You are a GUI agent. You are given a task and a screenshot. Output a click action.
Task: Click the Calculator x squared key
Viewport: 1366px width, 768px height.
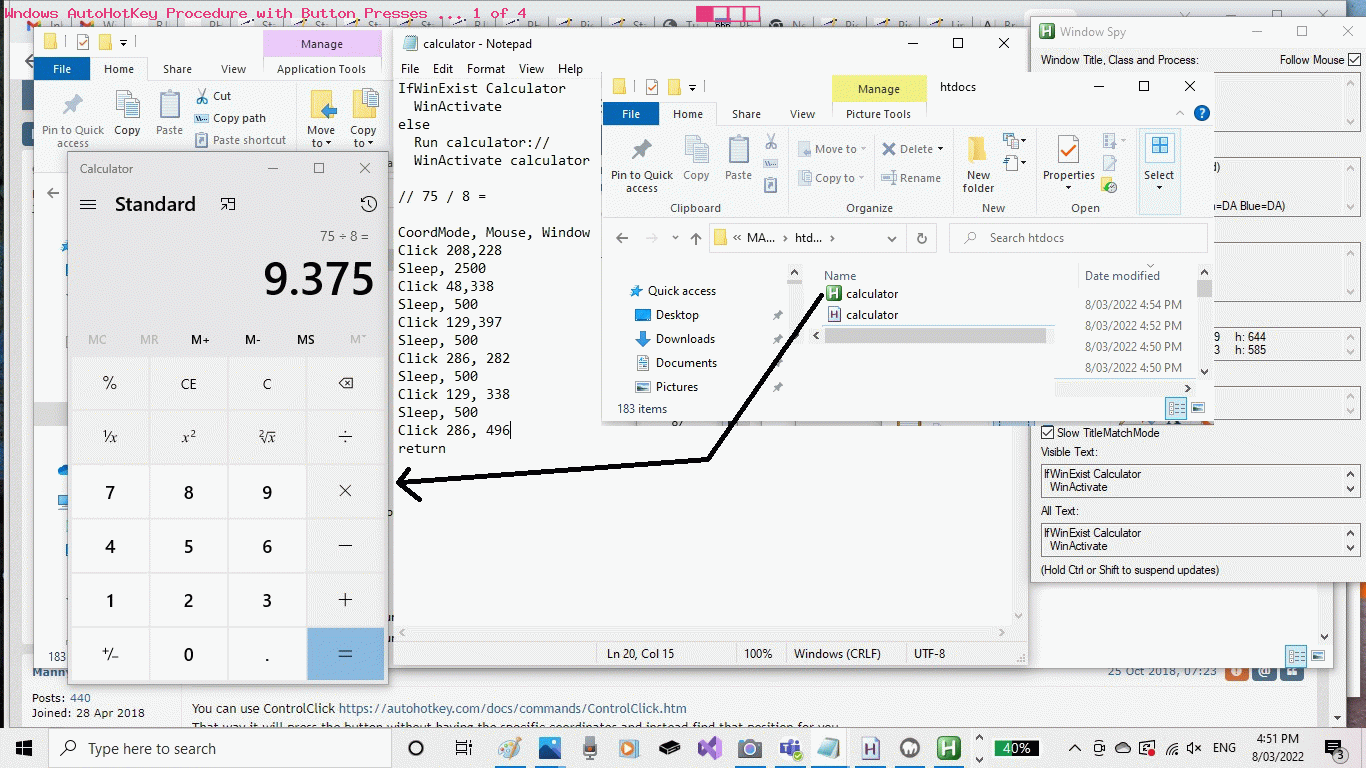click(188, 437)
